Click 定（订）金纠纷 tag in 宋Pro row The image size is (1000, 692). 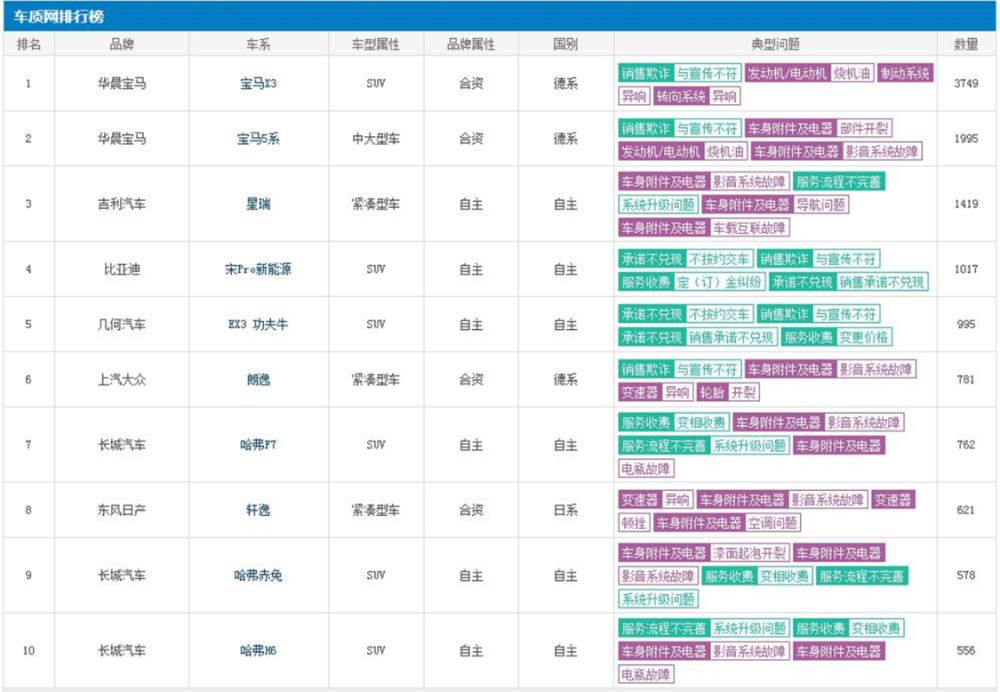click(719, 282)
